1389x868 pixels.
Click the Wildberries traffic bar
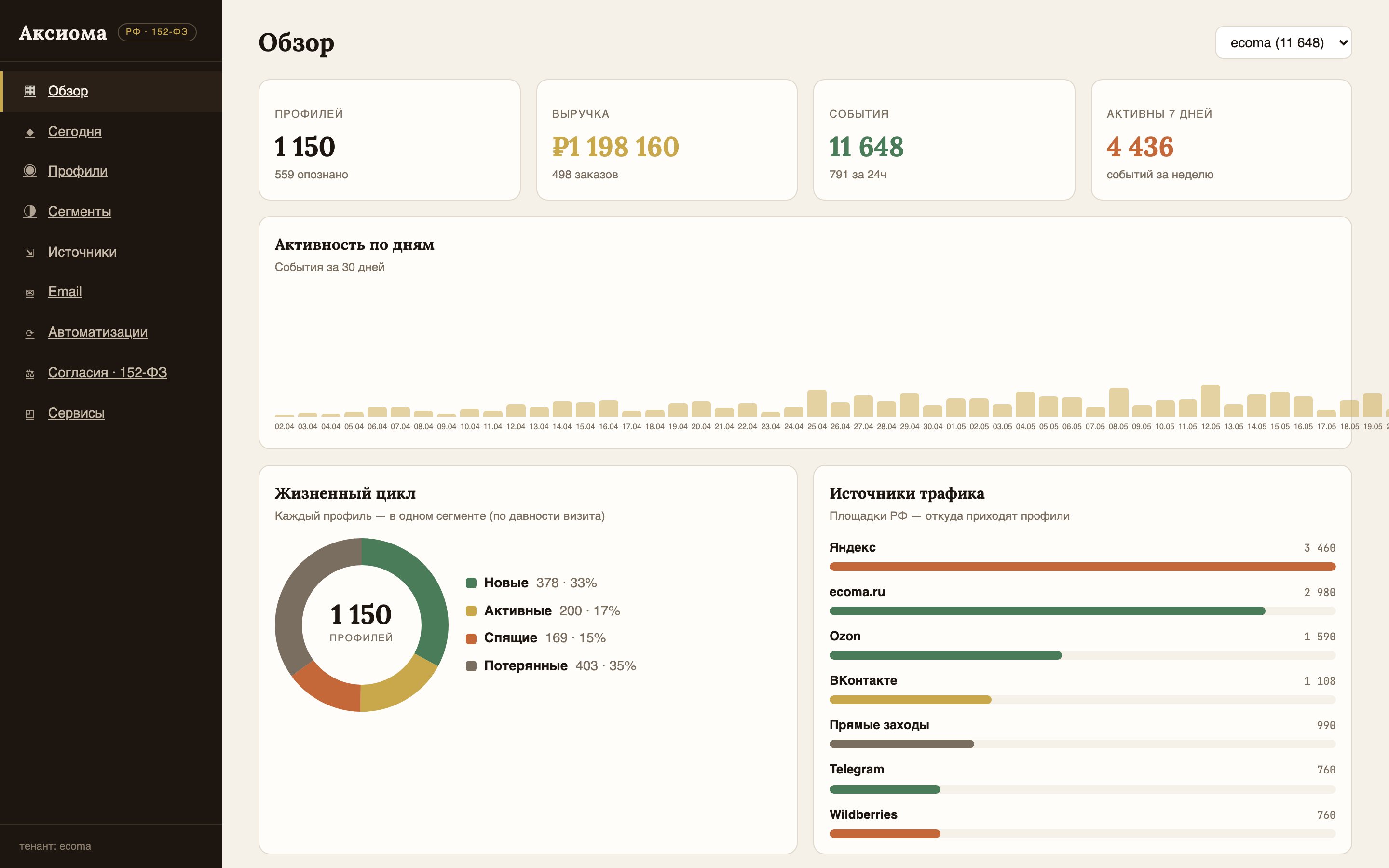[x=885, y=834]
